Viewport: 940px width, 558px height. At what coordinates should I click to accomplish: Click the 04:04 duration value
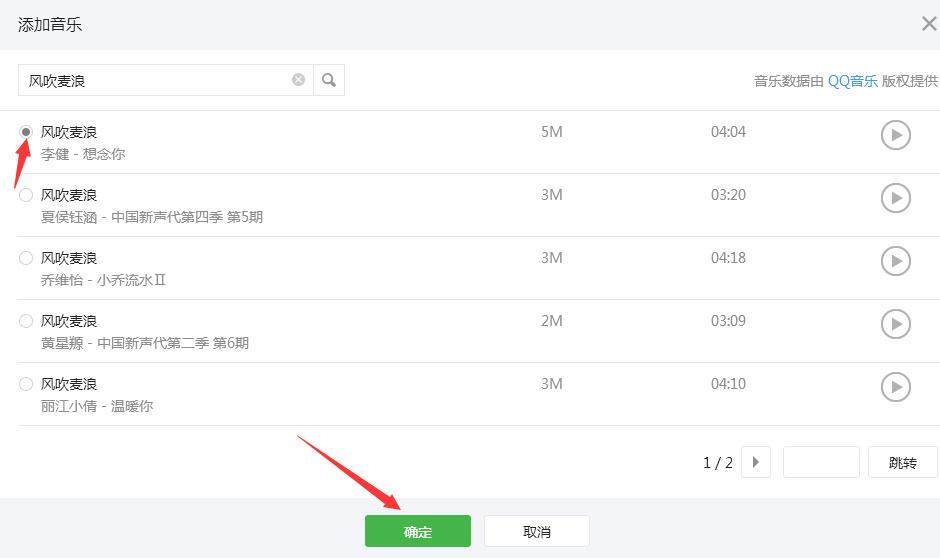point(728,132)
